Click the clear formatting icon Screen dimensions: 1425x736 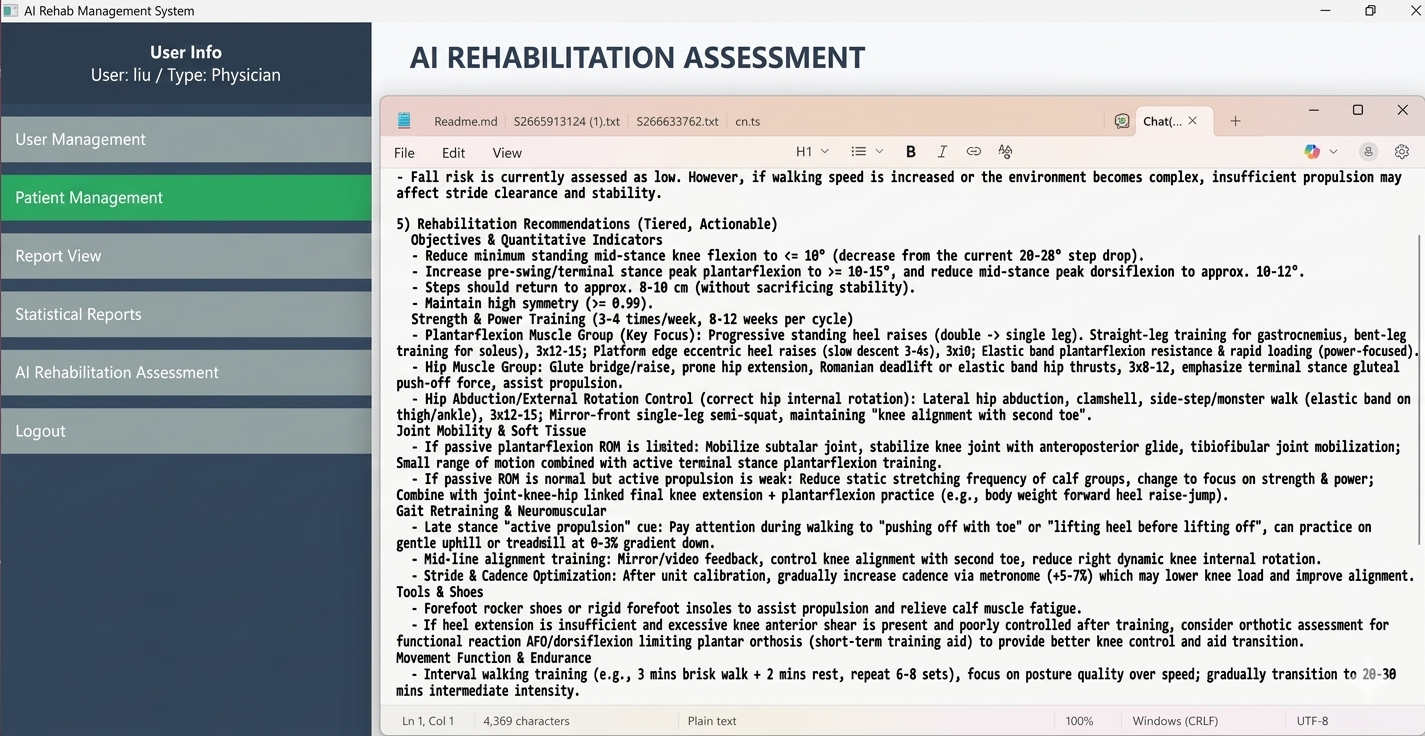1005,152
